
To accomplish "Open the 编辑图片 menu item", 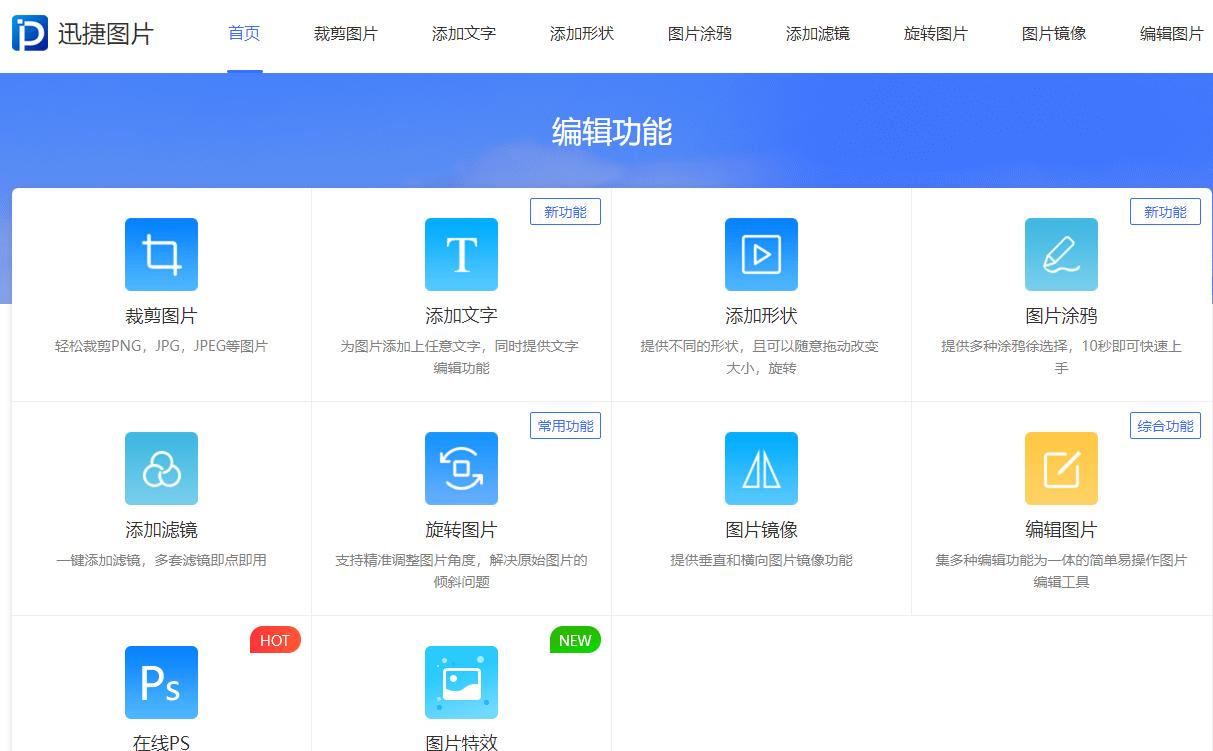I will click(1170, 33).
